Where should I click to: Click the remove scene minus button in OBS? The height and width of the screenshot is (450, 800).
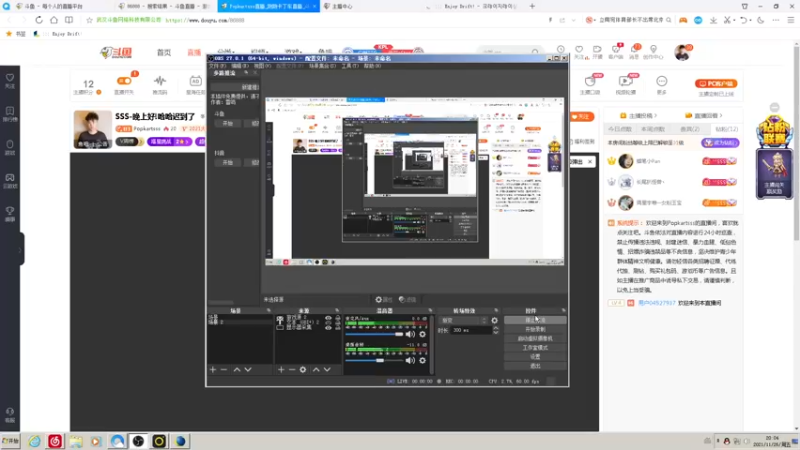223,369
